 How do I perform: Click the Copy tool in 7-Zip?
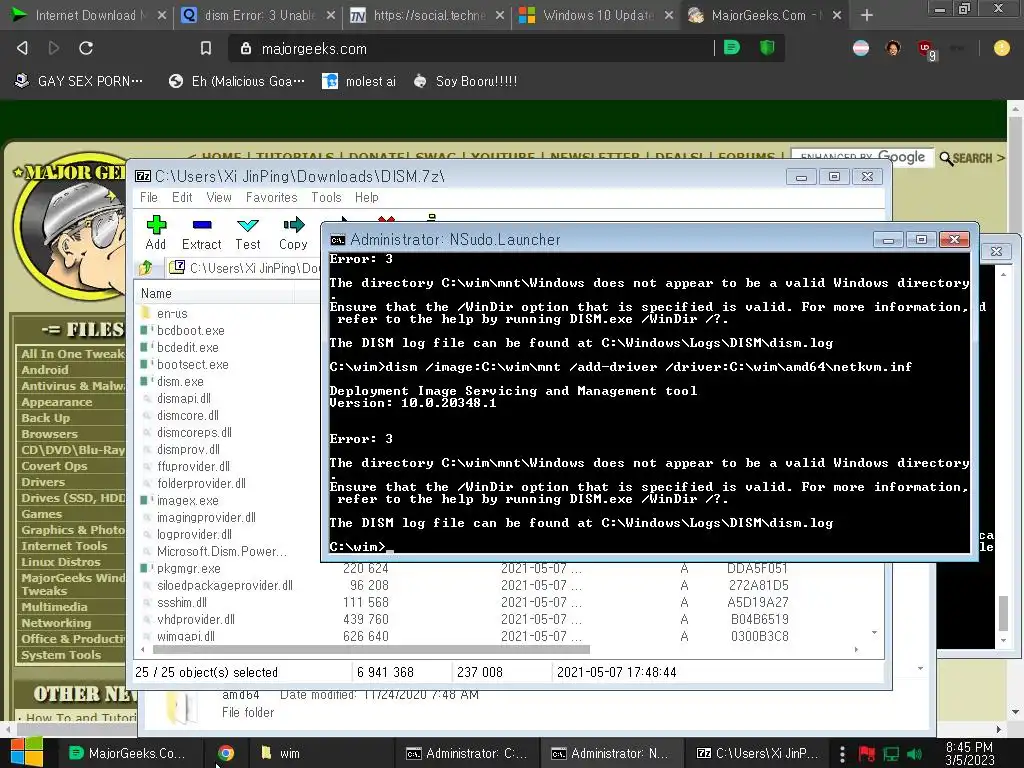(x=293, y=233)
